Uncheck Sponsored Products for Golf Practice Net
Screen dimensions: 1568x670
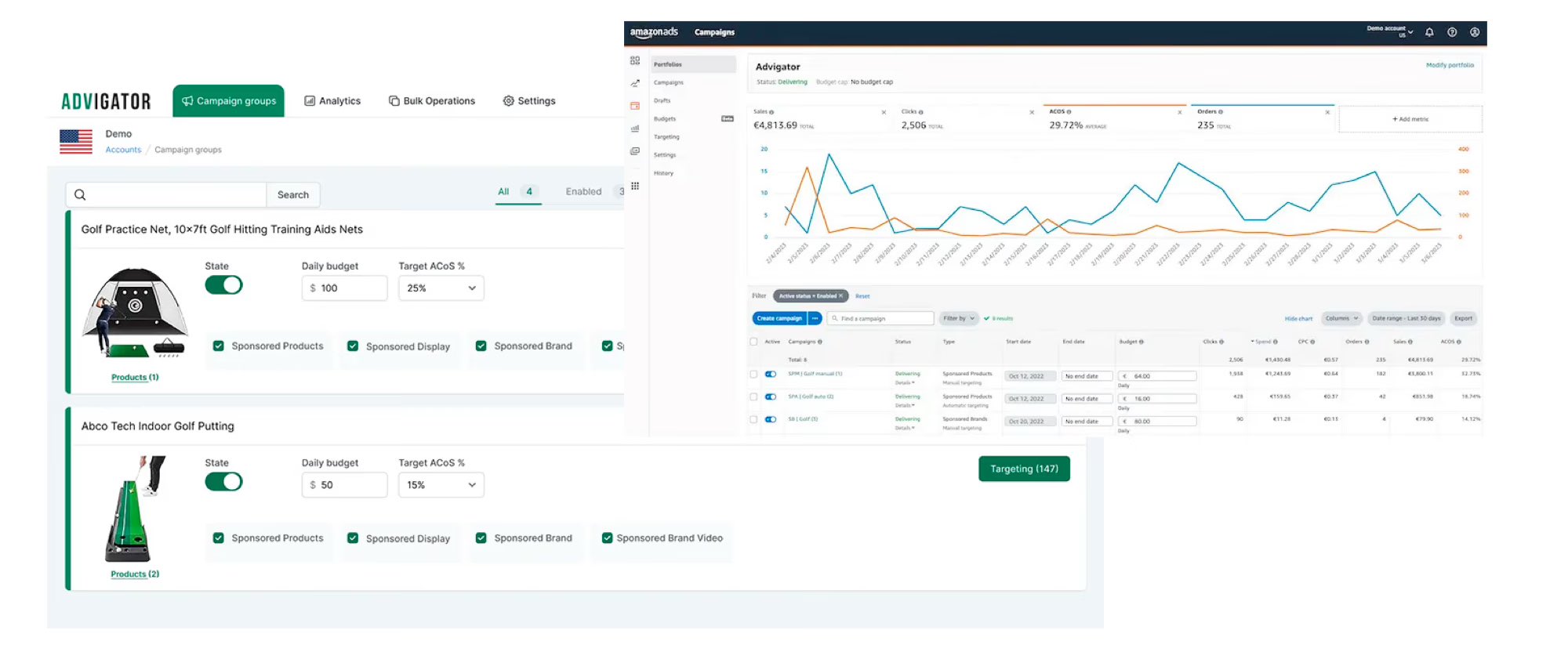pos(219,346)
